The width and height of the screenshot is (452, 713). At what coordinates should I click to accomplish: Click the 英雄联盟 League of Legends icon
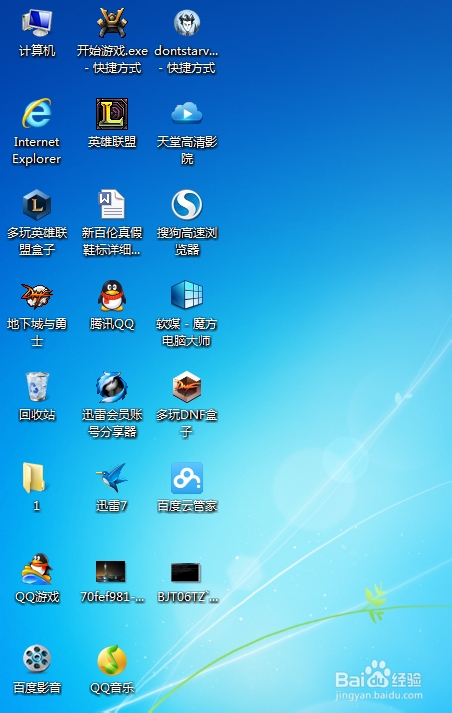pos(112,114)
